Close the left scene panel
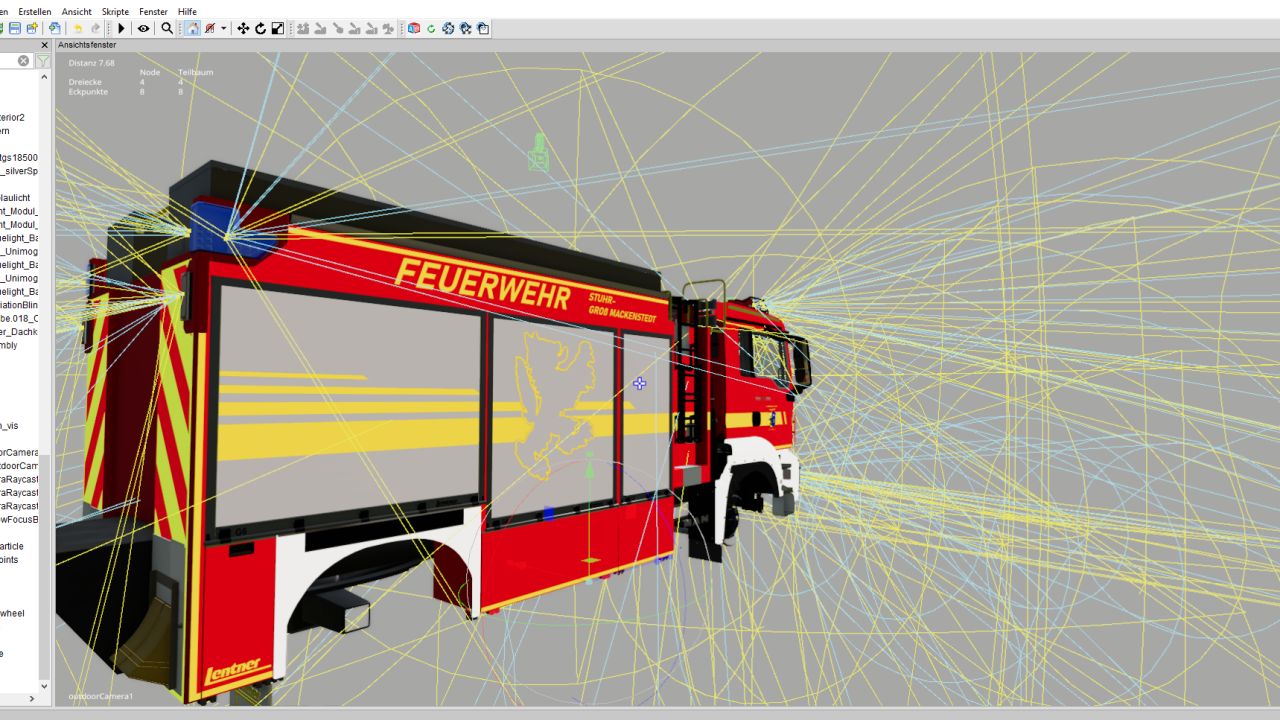Viewport: 1280px width, 720px height. (44, 45)
